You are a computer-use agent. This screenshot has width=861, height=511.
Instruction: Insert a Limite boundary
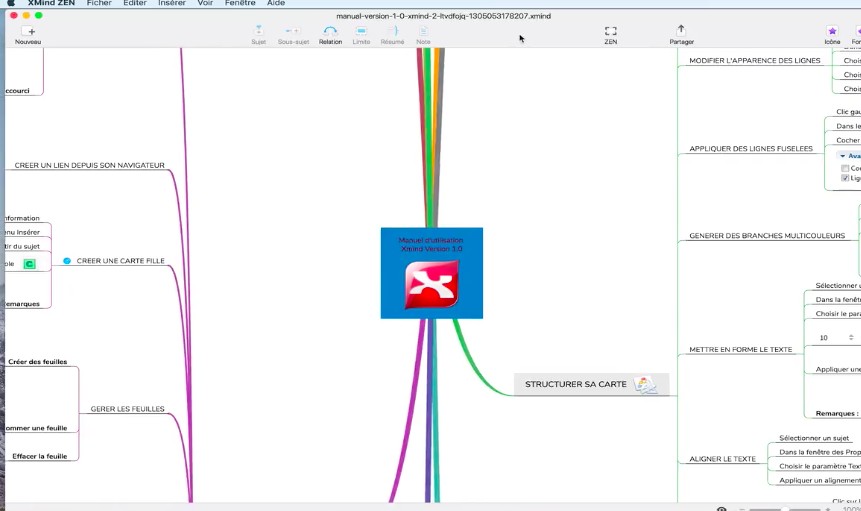[361, 35]
